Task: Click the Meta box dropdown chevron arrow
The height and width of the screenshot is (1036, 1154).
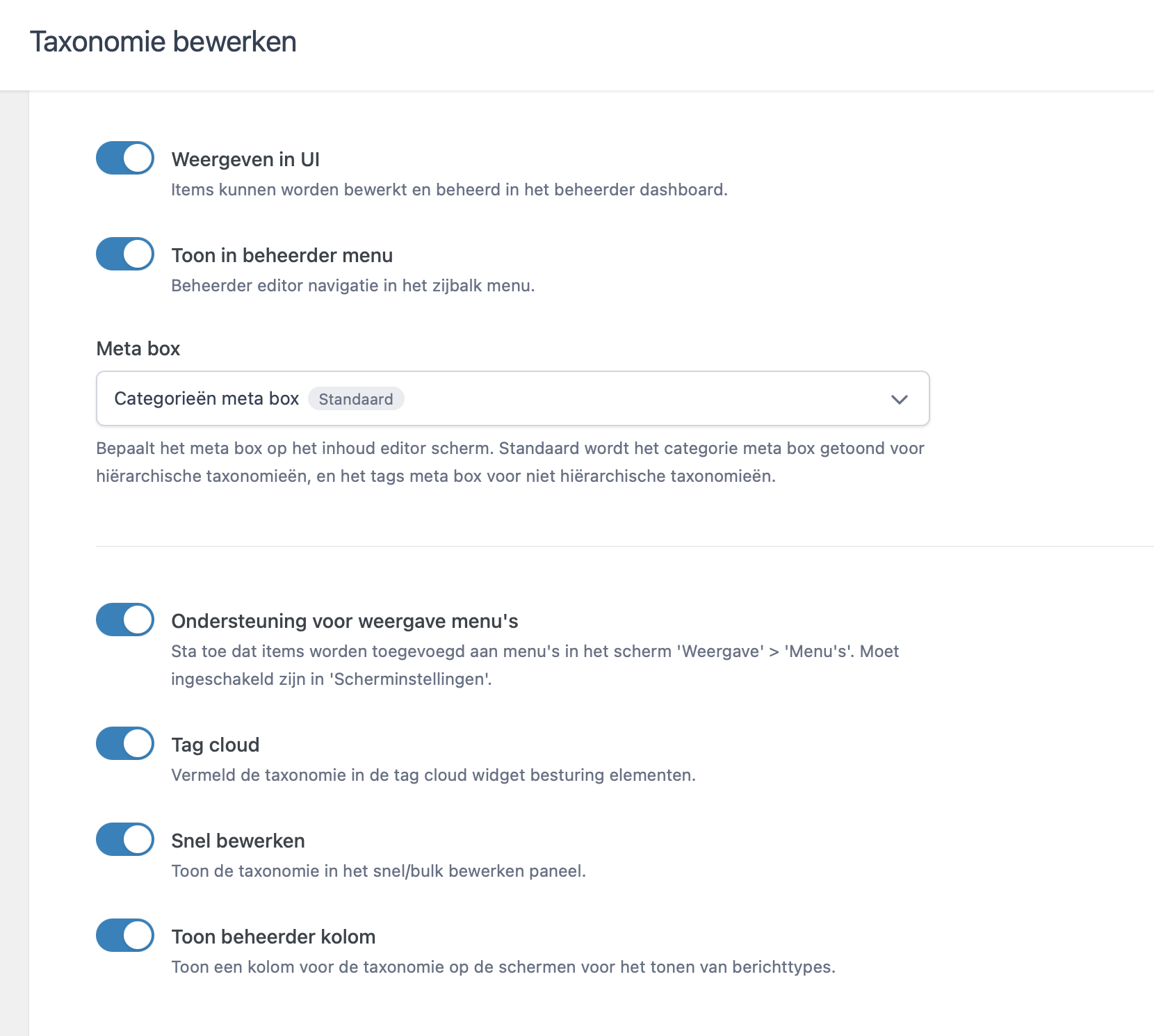Action: tap(899, 399)
